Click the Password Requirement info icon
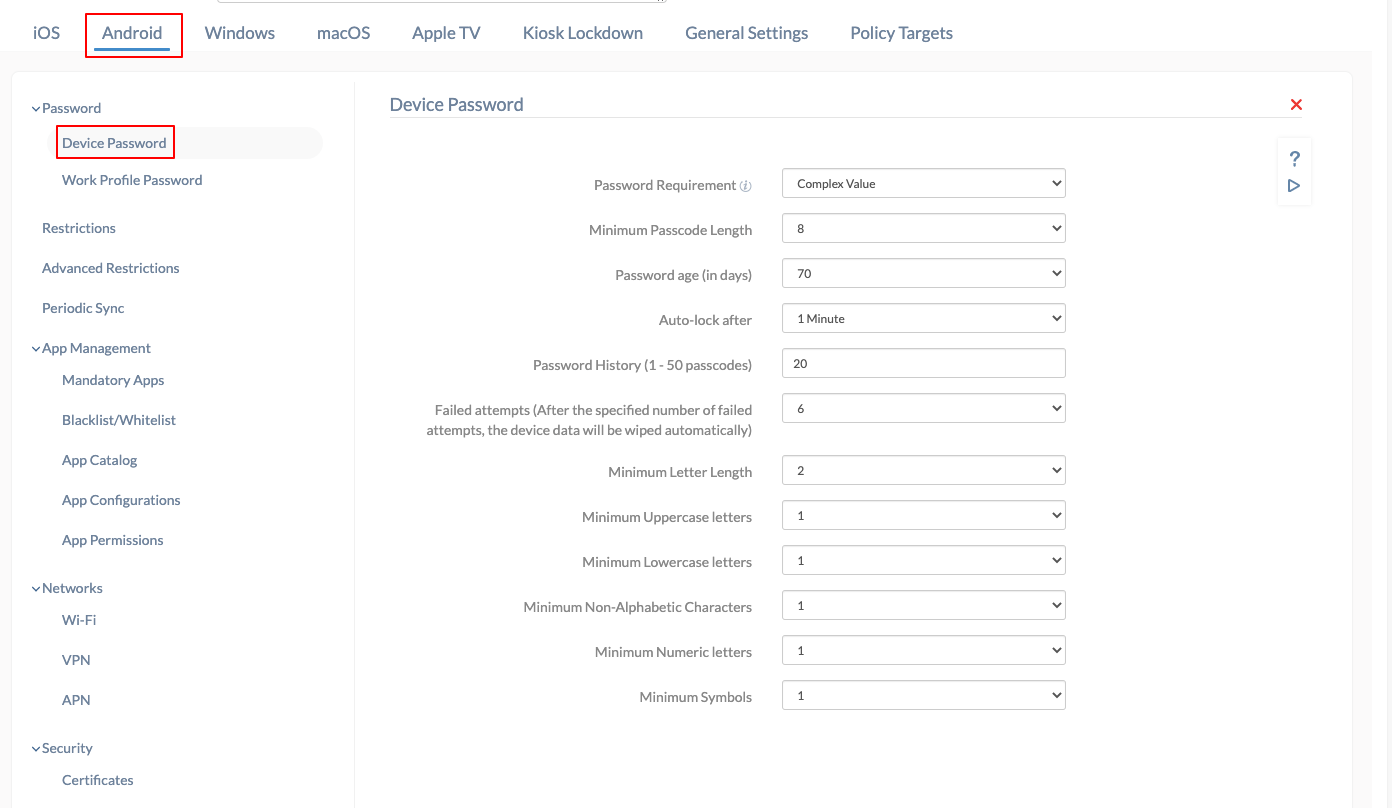 coord(747,184)
